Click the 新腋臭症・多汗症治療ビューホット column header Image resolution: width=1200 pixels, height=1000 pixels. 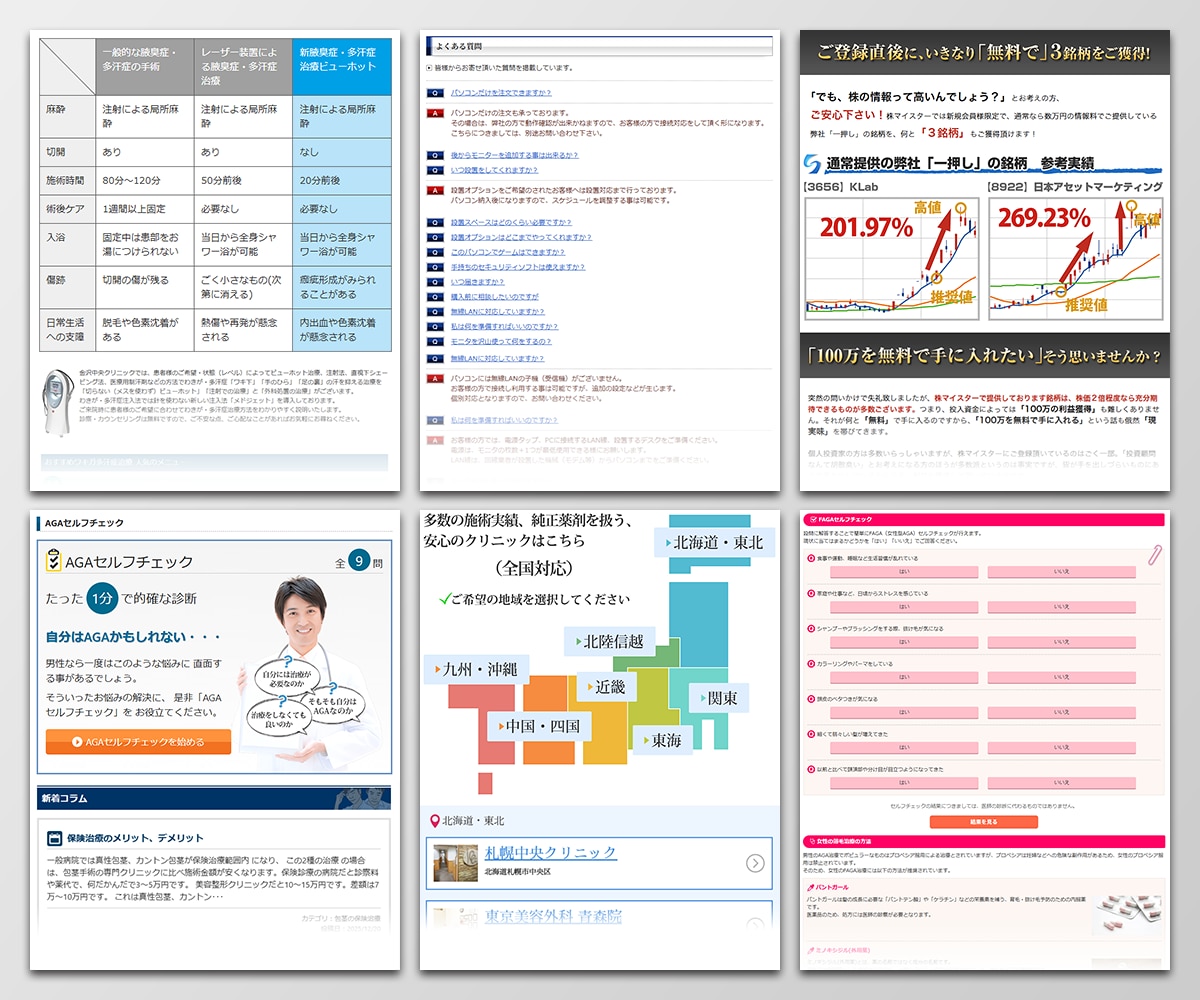[341, 65]
